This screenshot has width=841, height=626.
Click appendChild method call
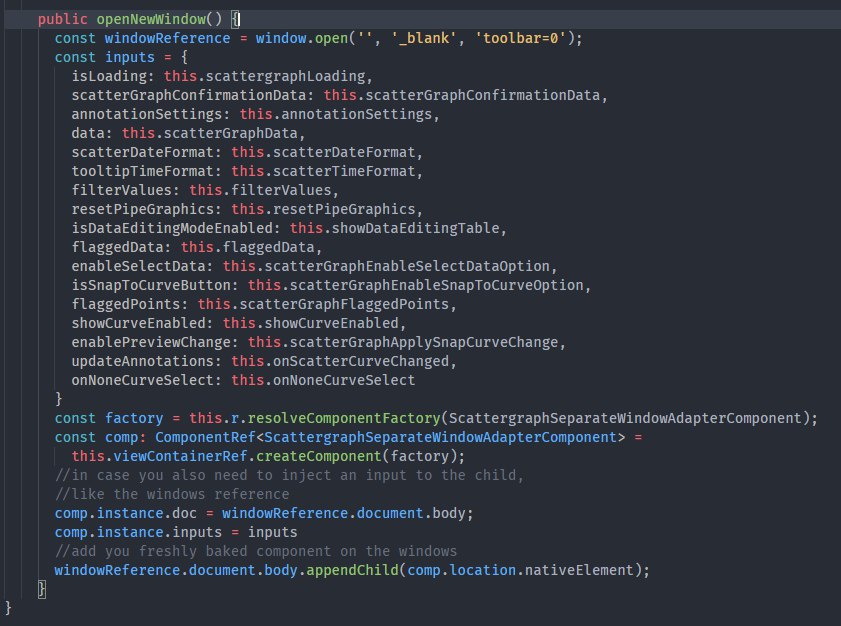352,570
